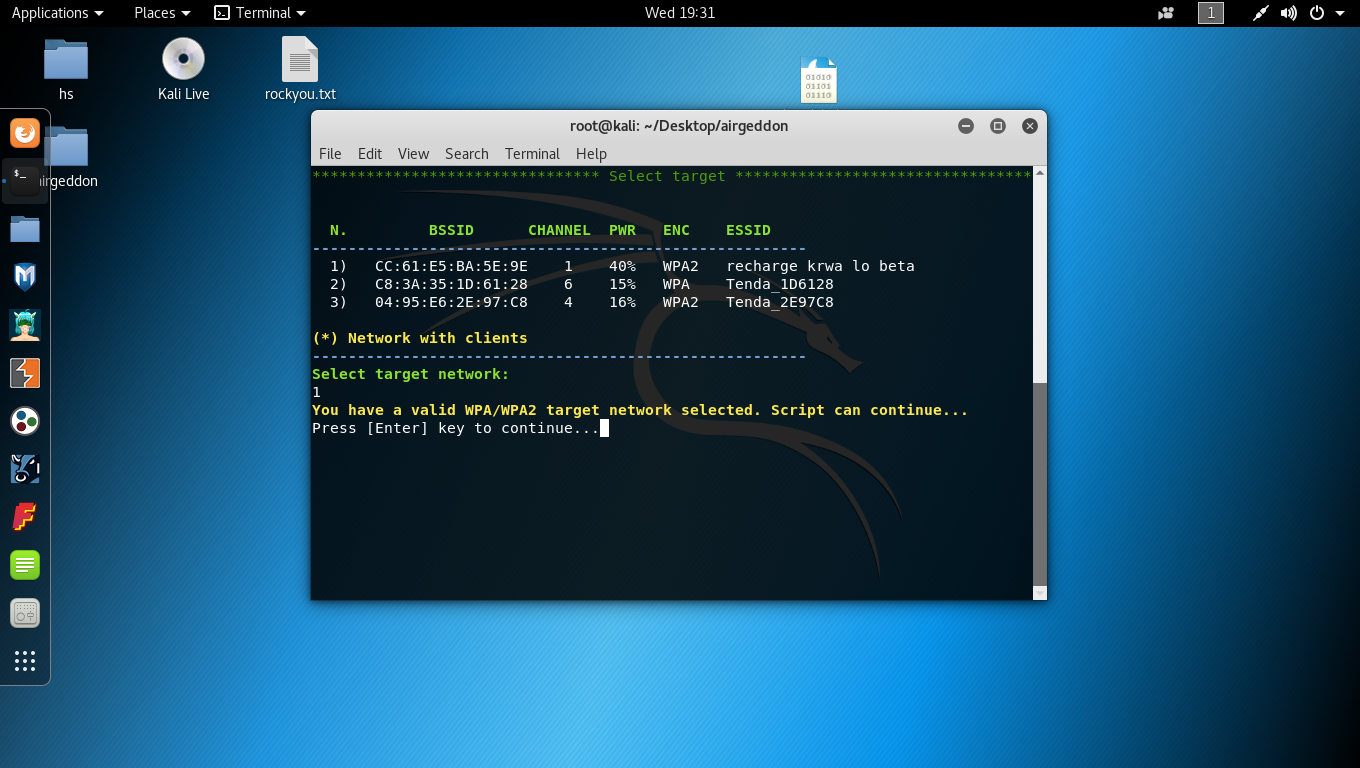1360x768 pixels.
Task: Open the Help menu
Action: click(x=591, y=154)
